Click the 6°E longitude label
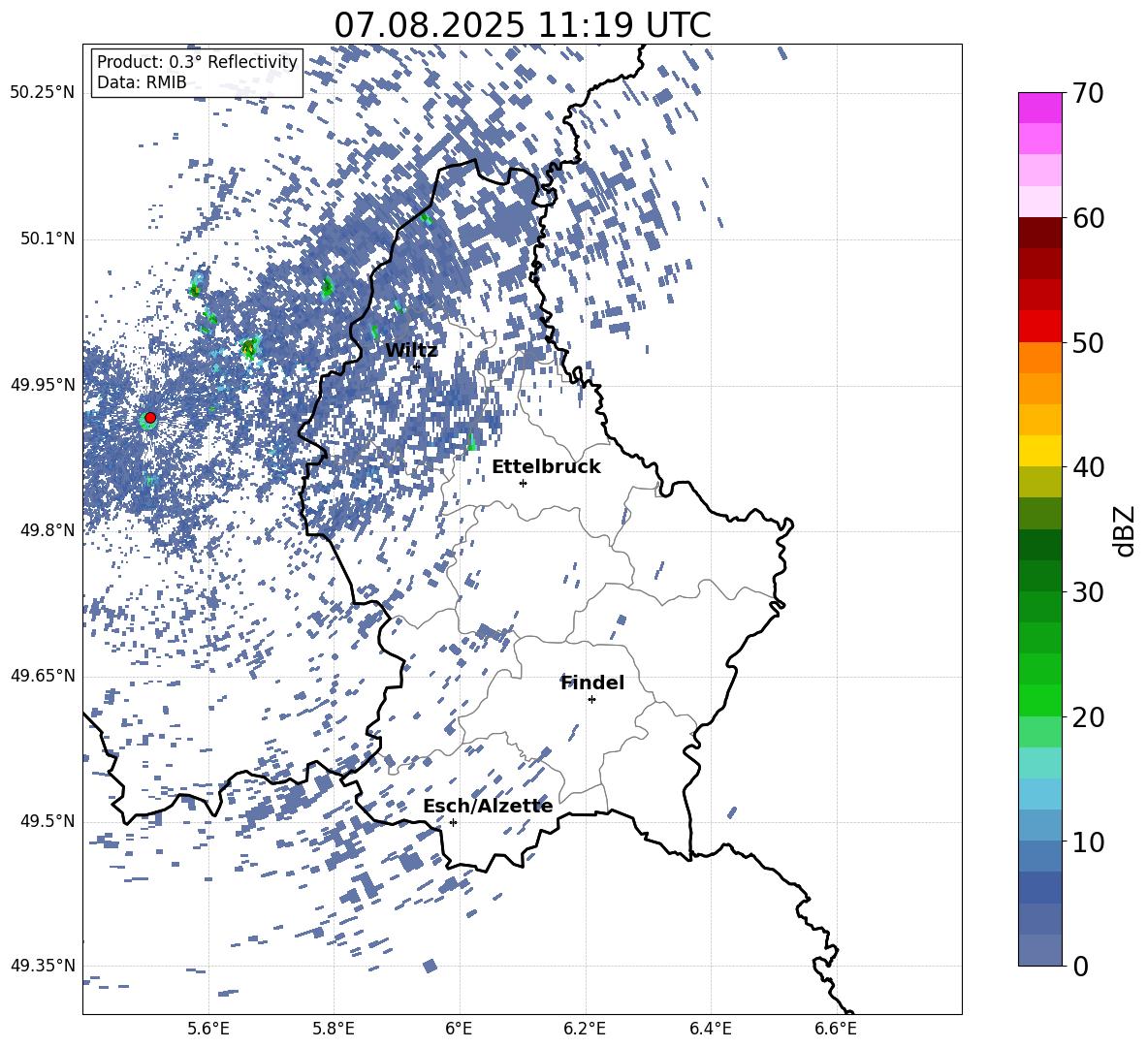Viewport: 1148px width, 1048px height. tap(459, 1029)
